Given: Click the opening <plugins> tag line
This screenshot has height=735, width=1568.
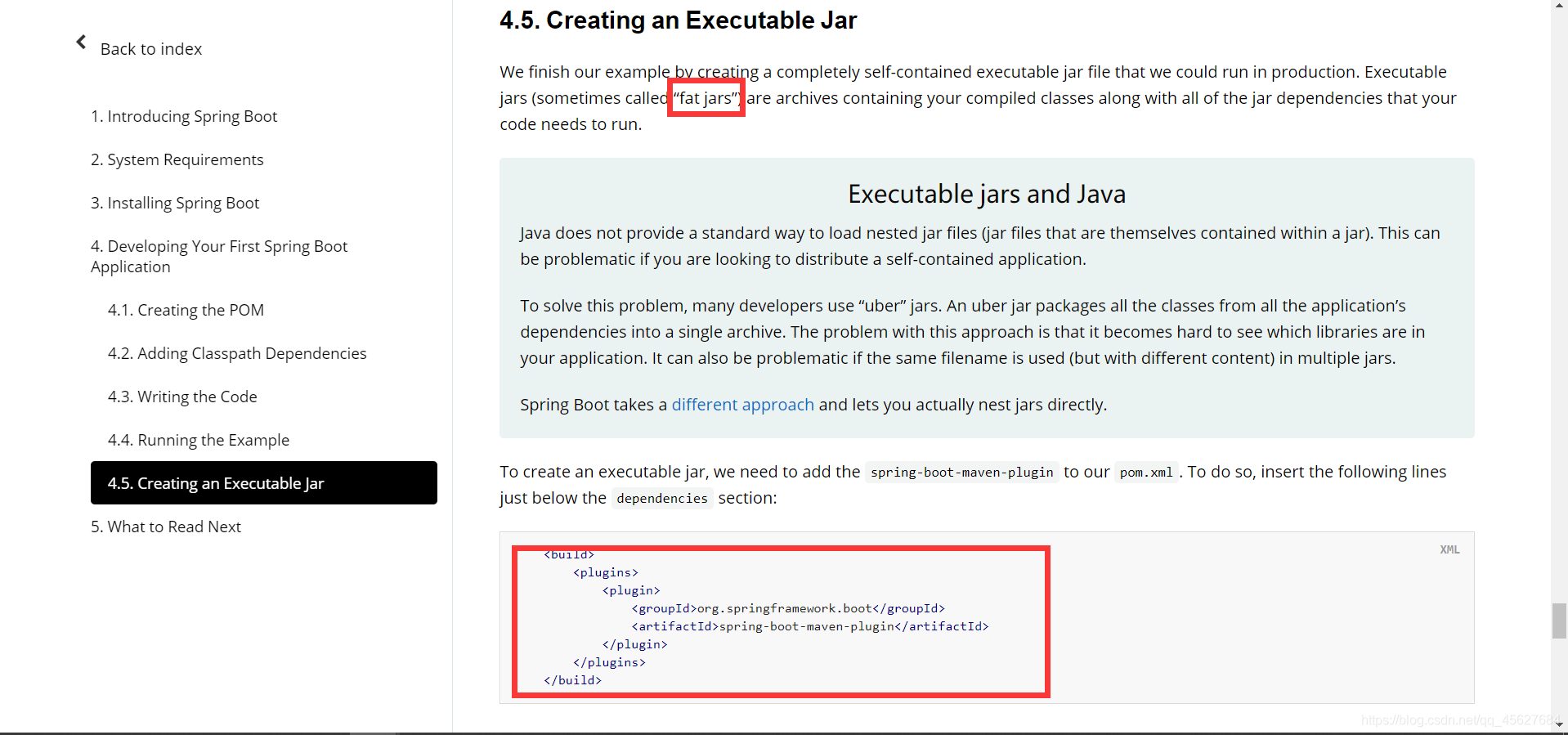Looking at the screenshot, I should tap(606, 572).
